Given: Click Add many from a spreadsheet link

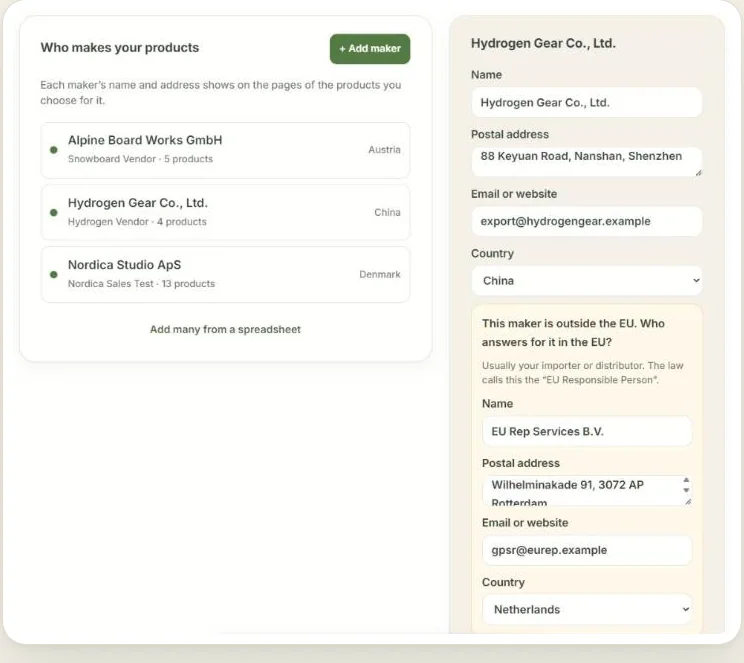Looking at the screenshot, I should click(x=225, y=329).
